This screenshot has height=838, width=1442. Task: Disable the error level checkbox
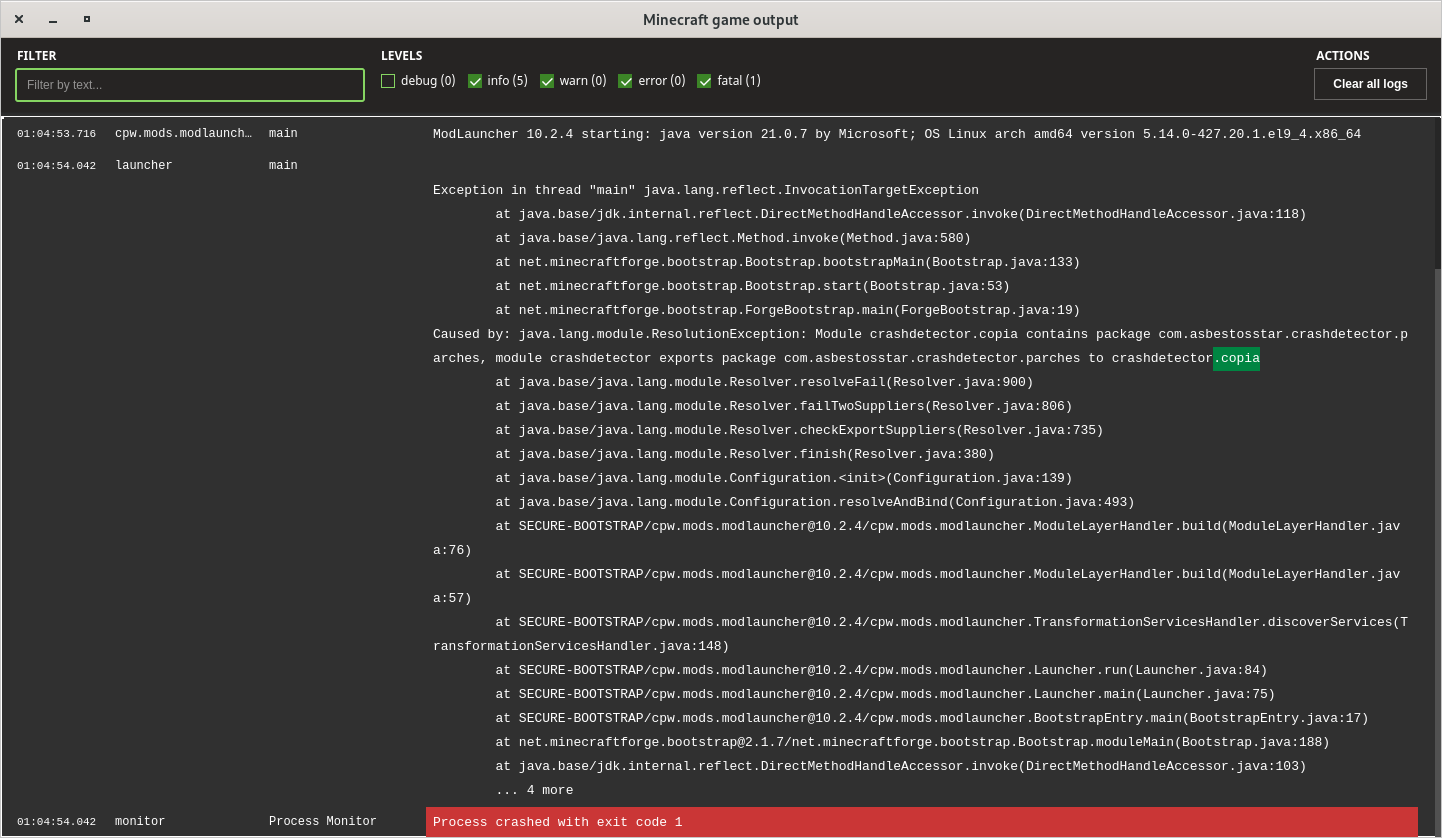click(x=625, y=81)
